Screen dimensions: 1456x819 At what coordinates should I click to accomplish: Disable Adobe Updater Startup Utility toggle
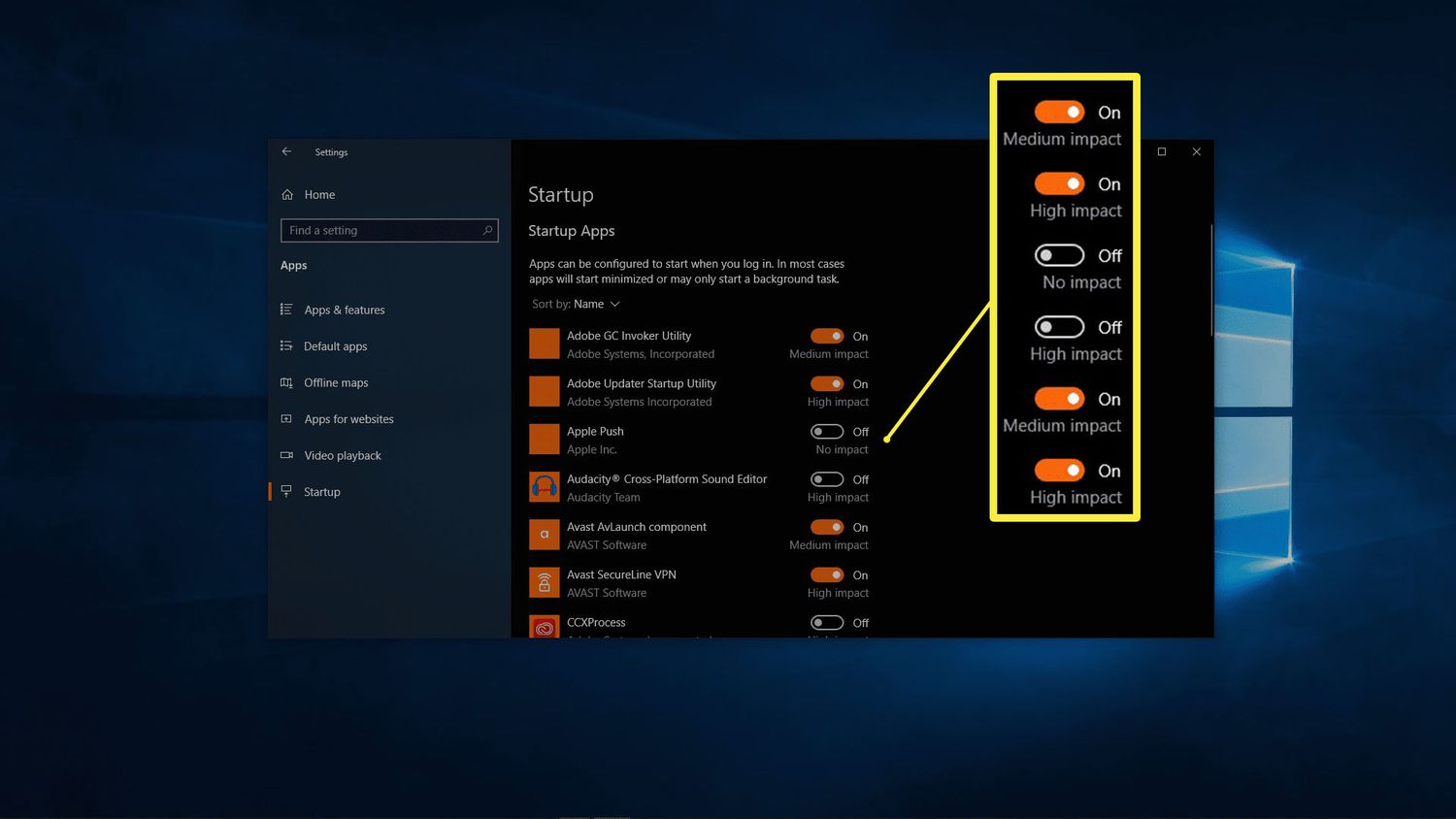[827, 383]
